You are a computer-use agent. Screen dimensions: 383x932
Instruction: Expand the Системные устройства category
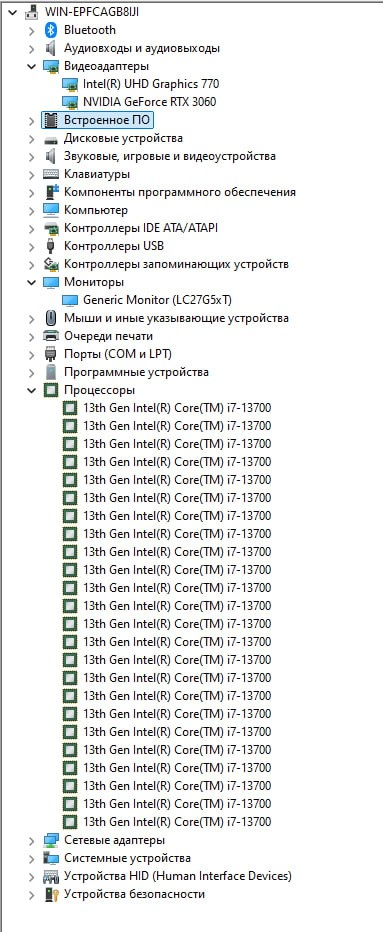(32, 858)
